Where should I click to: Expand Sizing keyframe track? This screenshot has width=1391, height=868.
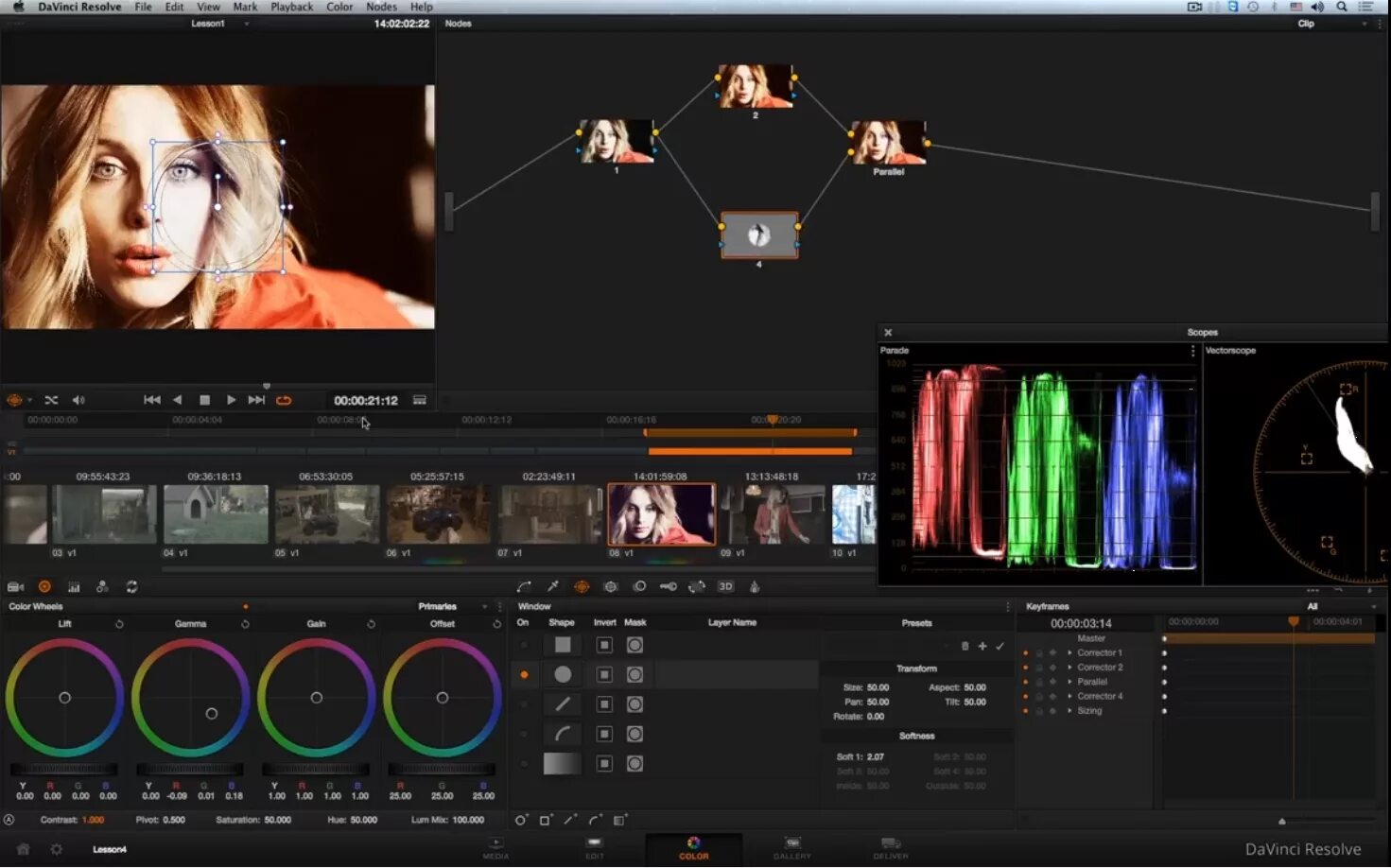coord(1070,710)
